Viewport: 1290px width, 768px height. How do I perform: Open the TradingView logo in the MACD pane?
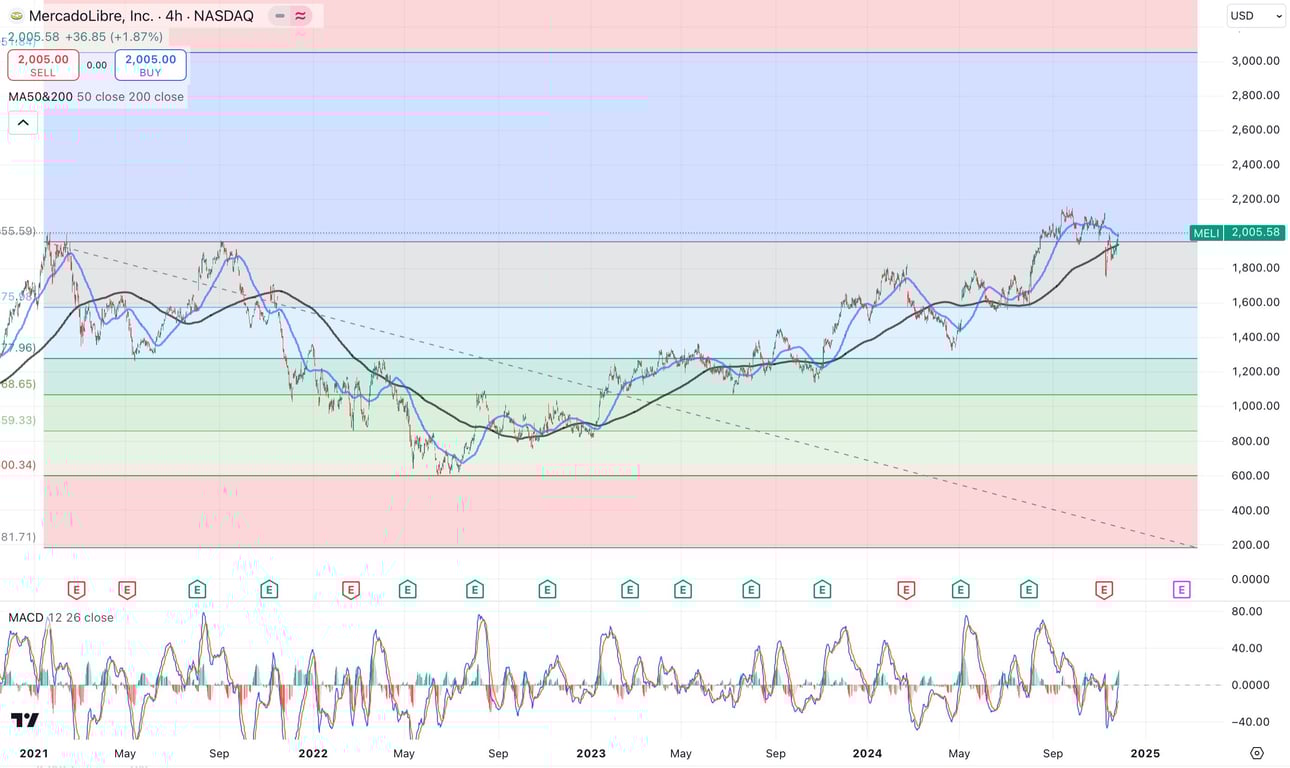[25, 720]
